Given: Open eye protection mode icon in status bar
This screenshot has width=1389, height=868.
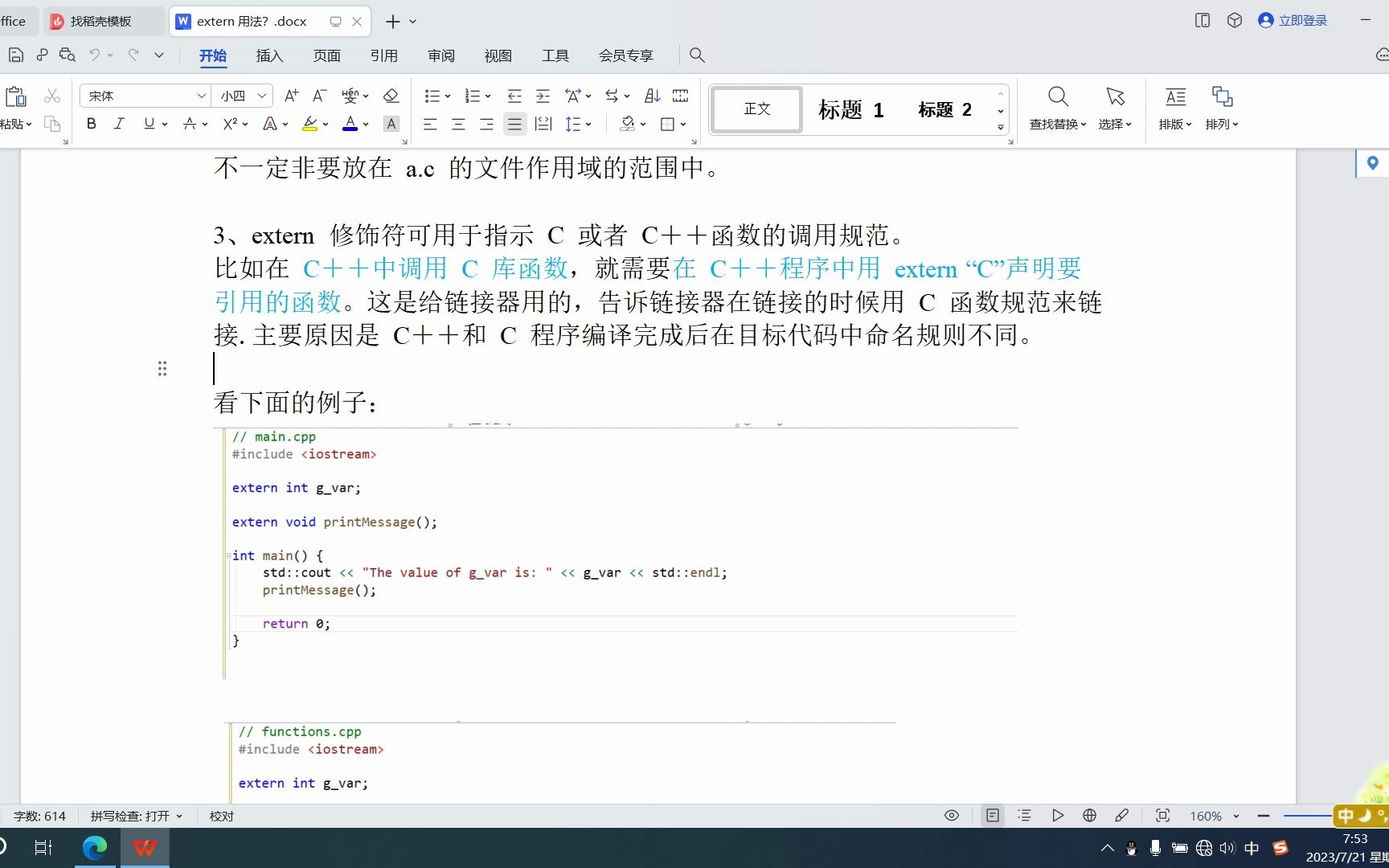Looking at the screenshot, I should (952, 816).
